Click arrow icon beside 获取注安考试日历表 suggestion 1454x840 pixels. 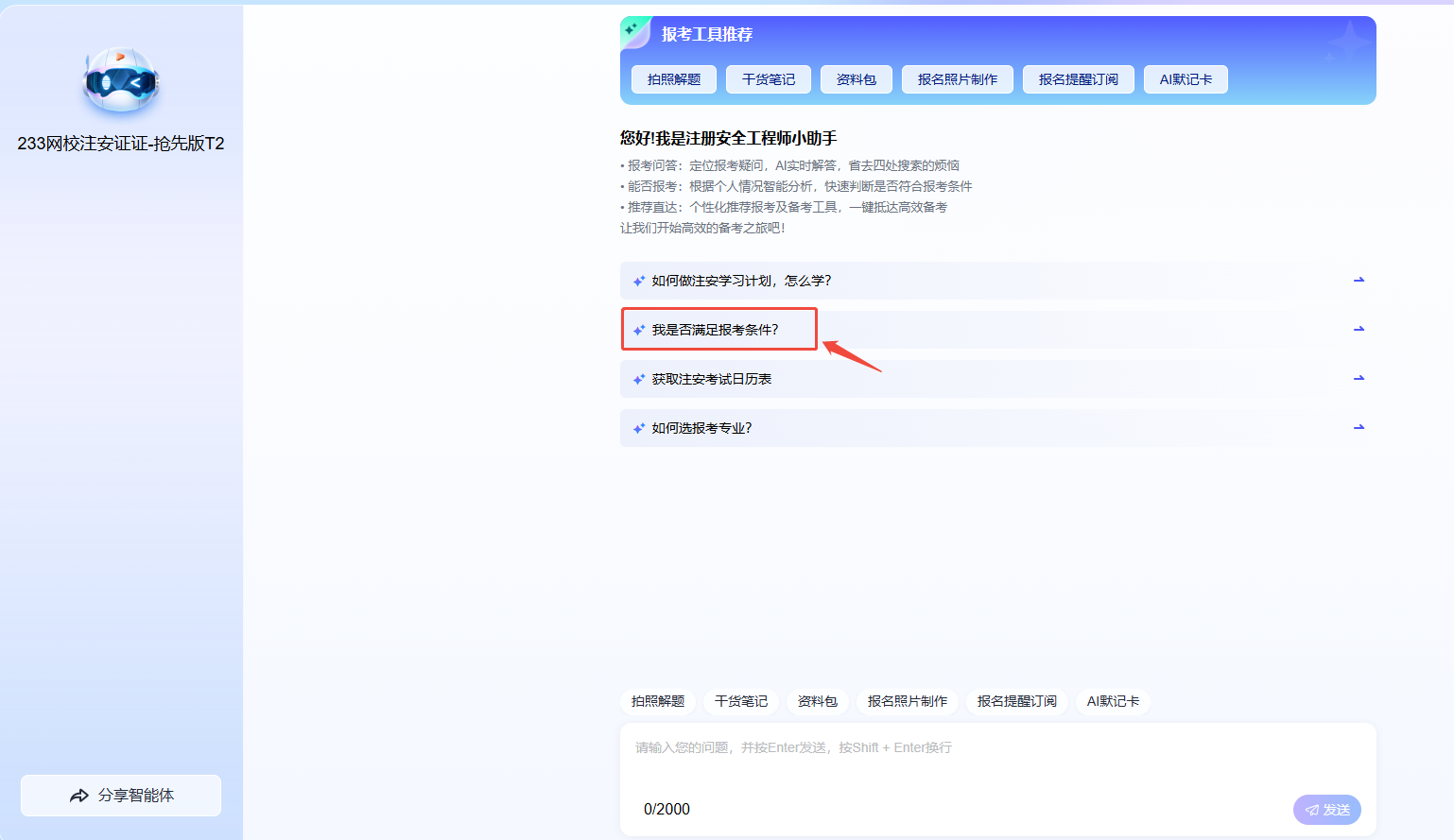click(x=1359, y=379)
